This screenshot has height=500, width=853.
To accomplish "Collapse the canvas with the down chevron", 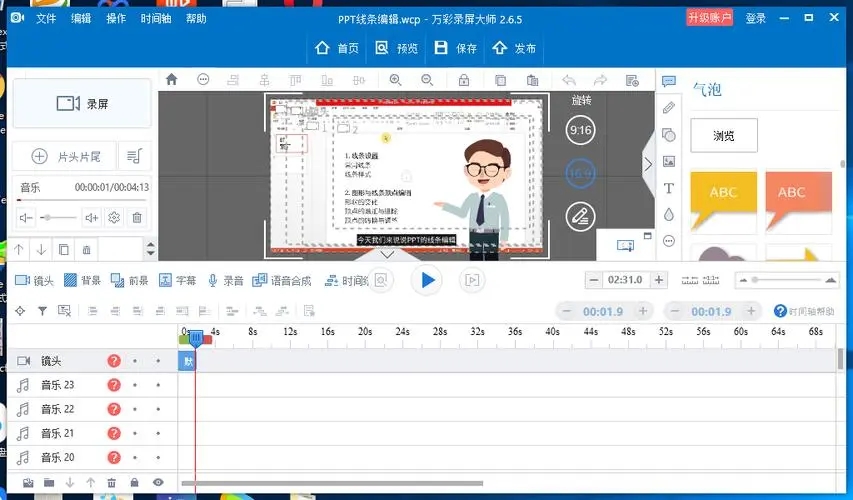I will tap(387, 254).
